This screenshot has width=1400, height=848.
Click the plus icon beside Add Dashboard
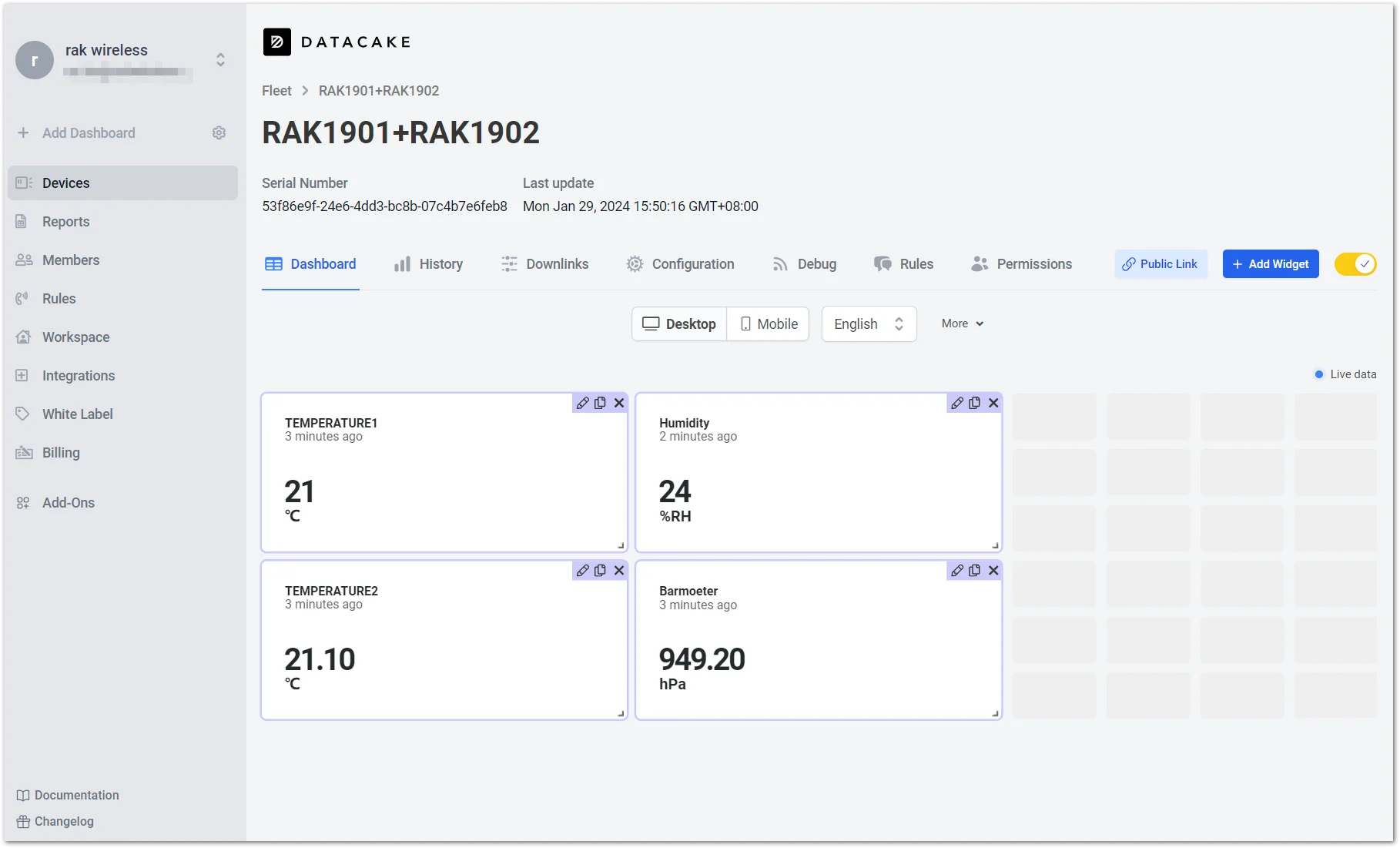pyautogui.click(x=23, y=133)
